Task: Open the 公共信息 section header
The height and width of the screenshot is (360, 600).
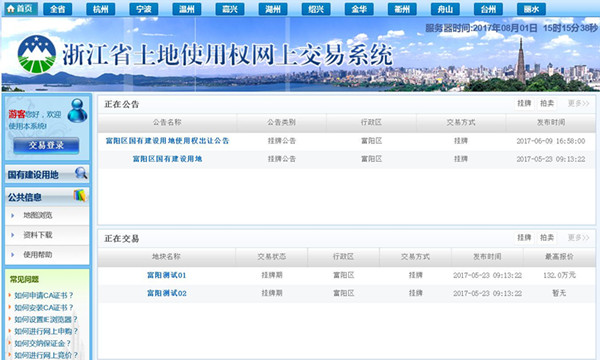Action: coord(25,197)
